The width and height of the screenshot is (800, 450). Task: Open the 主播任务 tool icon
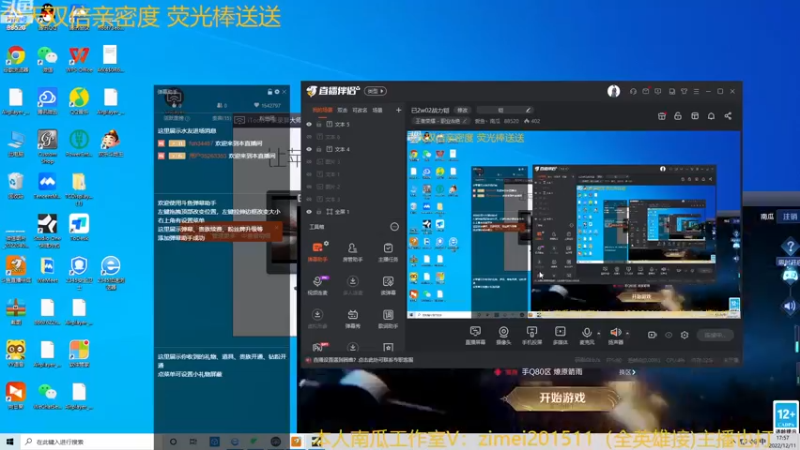click(x=388, y=252)
